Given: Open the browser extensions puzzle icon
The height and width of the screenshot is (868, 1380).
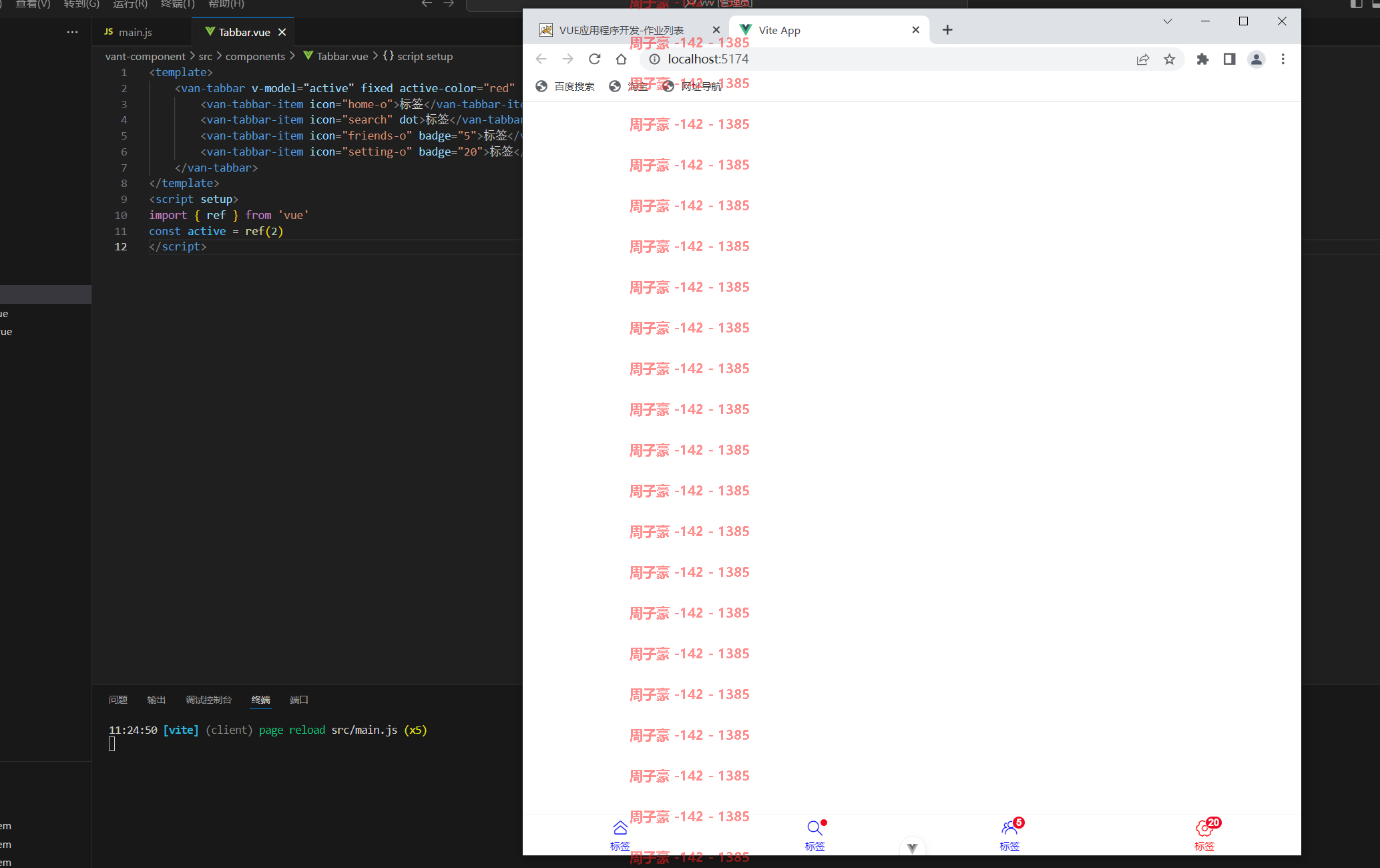Looking at the screenshot, I should pyautogui.click(x=1202, y=59).
